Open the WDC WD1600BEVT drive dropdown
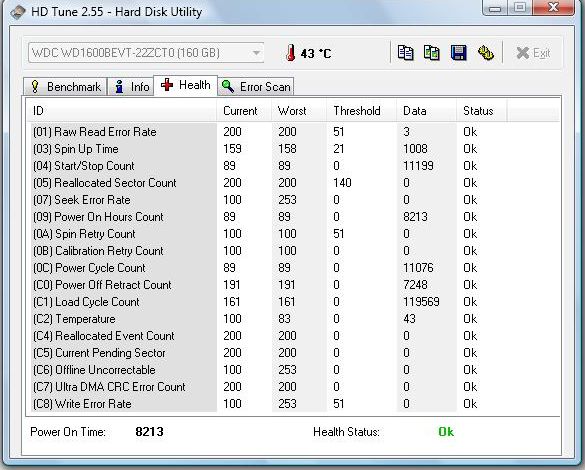The height and width of the screenshot is (470, 585). point(146,53)
